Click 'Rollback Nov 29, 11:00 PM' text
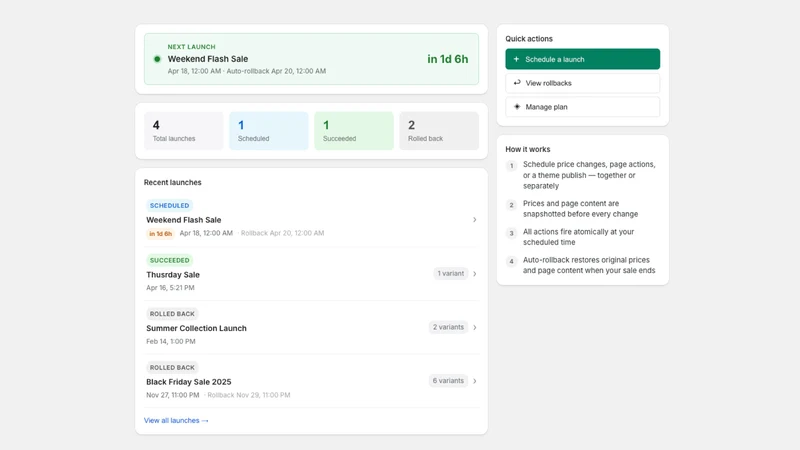800x450 pixels. point(248,395)
